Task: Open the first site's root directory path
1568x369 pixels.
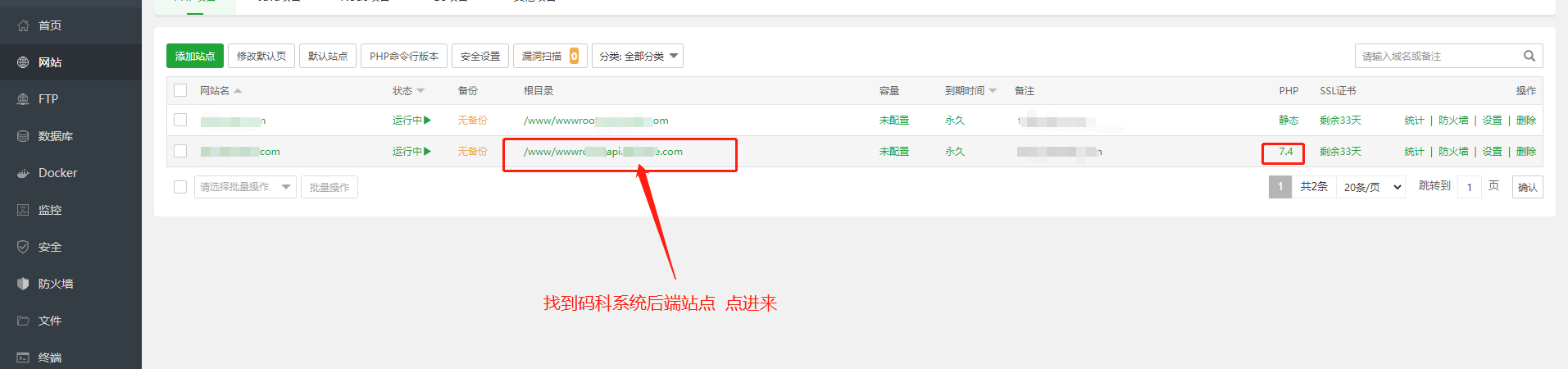Action: click(x=596, y=121)
